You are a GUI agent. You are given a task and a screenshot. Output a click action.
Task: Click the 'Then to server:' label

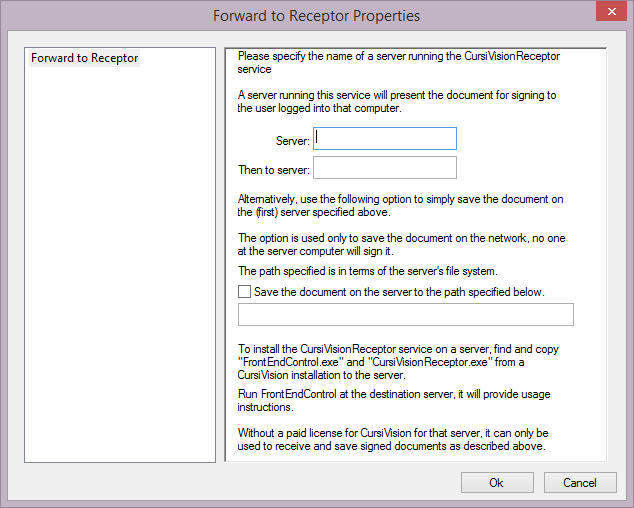point(274,170)
